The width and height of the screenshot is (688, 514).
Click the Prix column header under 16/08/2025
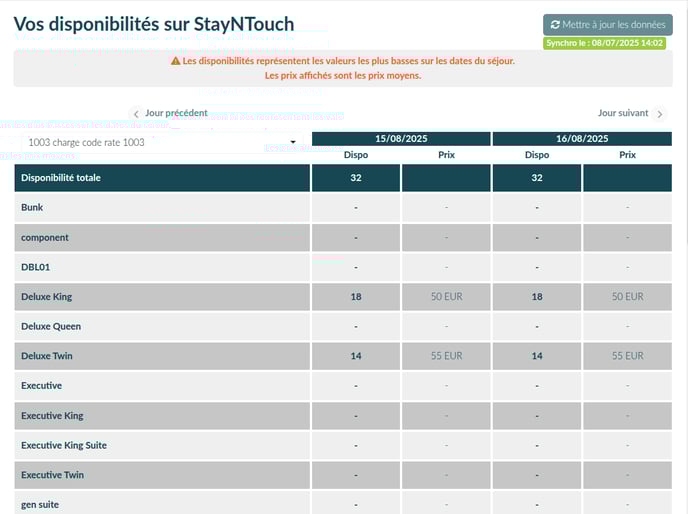627,155
